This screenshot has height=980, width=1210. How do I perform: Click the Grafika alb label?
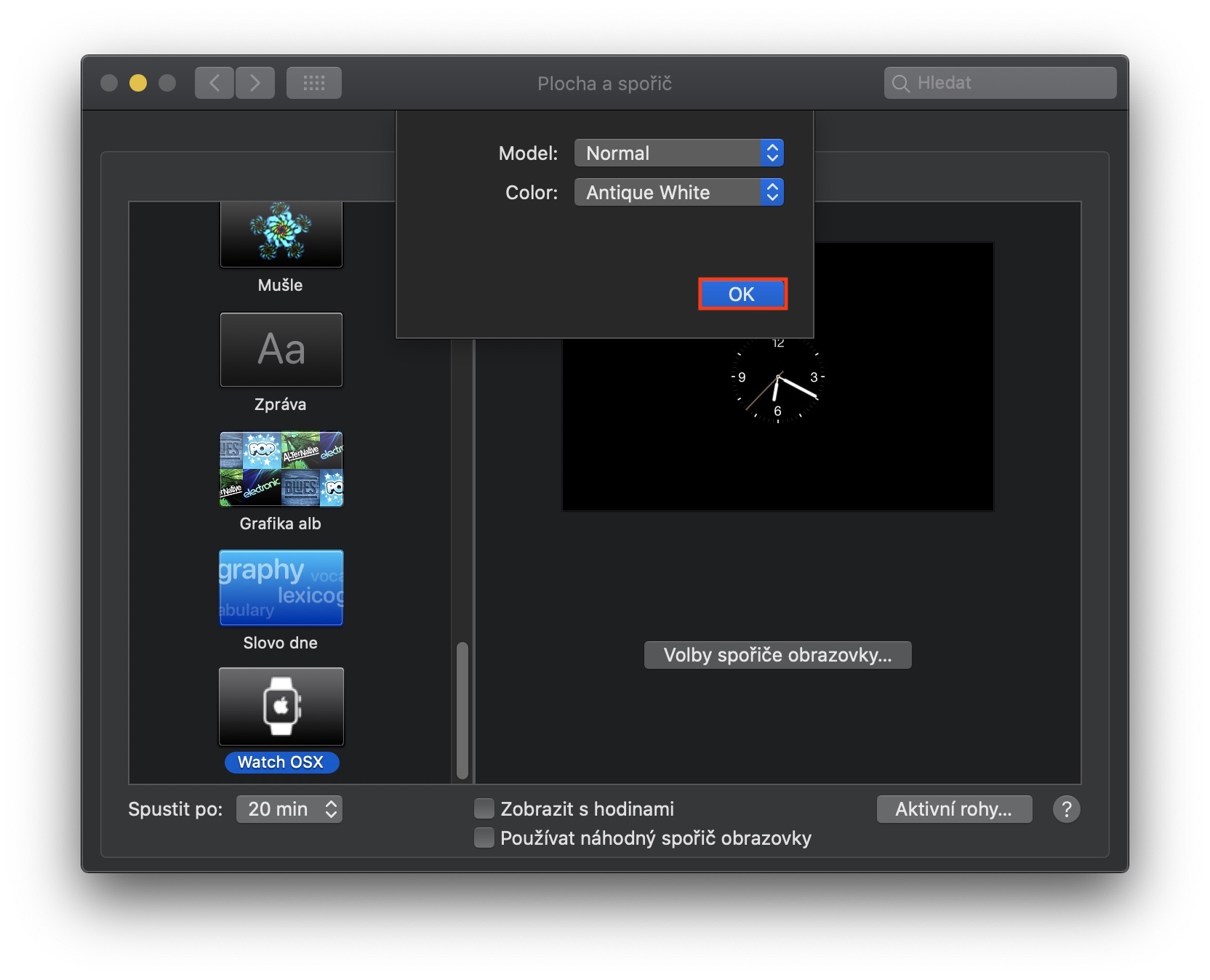coord(281,523)
